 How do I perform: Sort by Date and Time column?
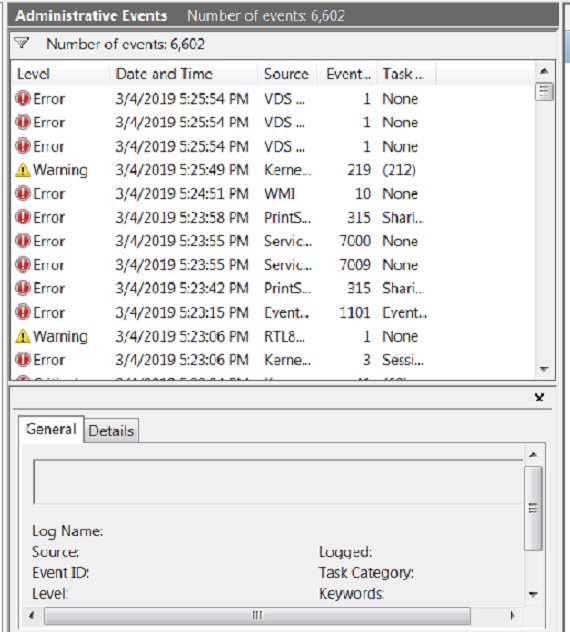[183, 74]
